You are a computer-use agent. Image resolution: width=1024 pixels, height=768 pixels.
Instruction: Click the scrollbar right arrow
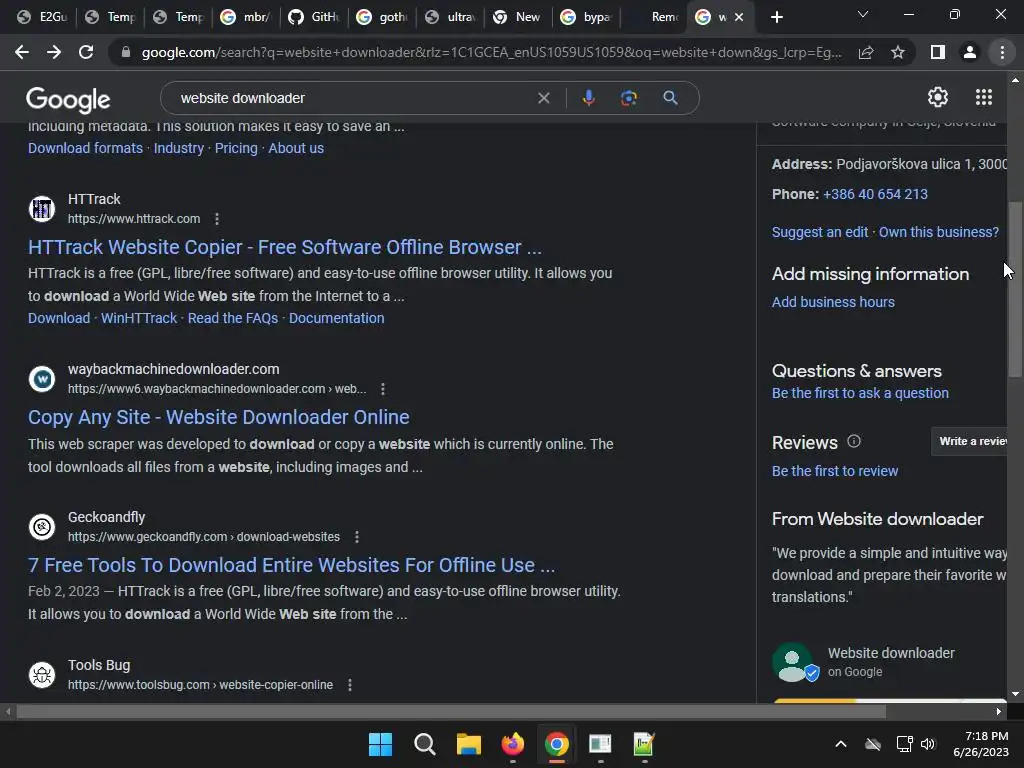click(x=999, y=711)
